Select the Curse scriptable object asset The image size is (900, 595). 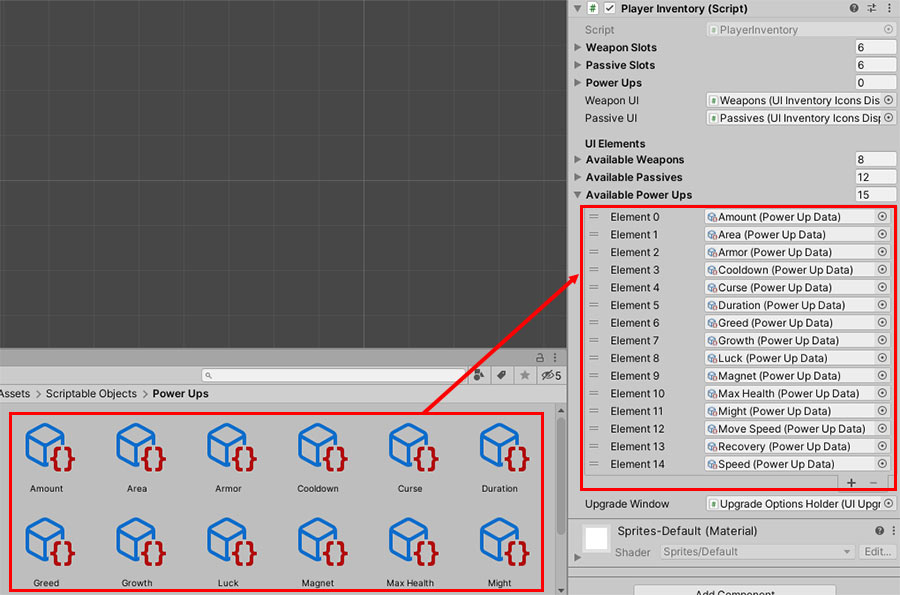409,450
